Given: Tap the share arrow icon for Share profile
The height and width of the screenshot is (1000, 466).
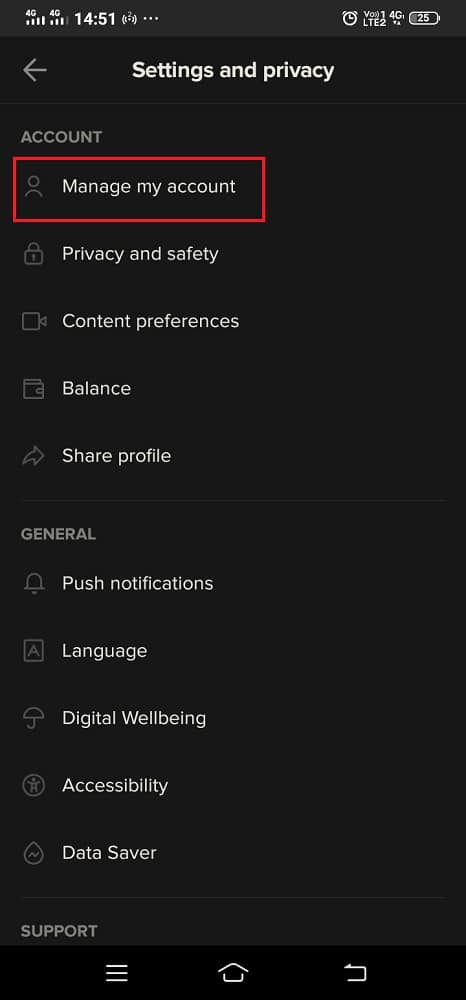Looking at the screenshot, I should [x=33, y=456].
